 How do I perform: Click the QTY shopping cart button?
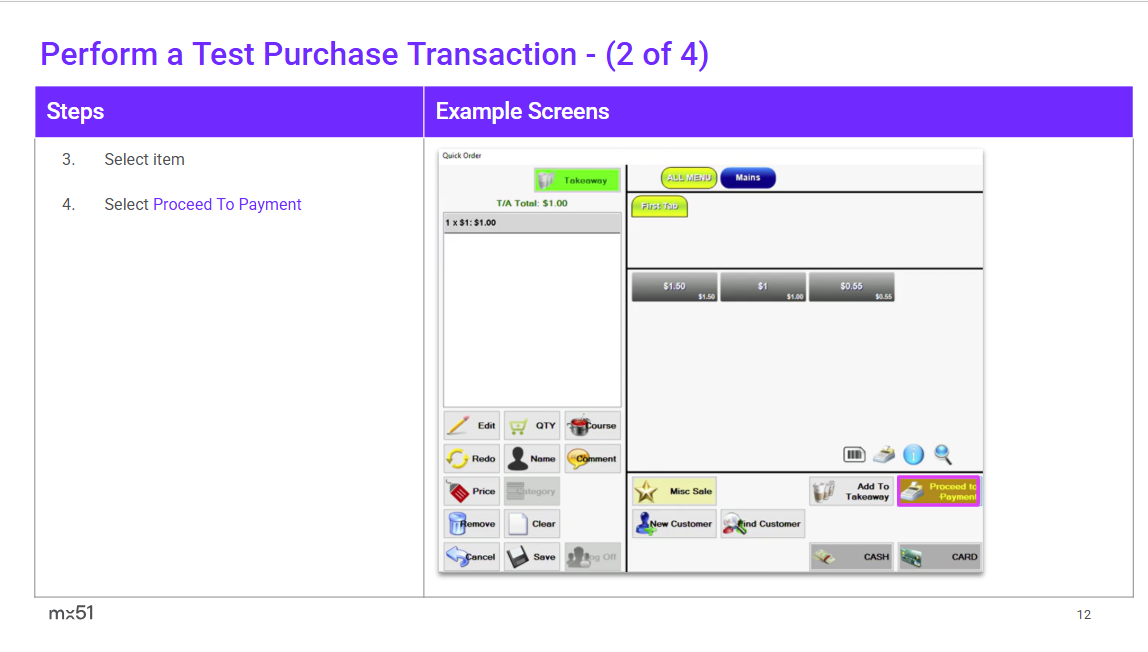[531, 425]
